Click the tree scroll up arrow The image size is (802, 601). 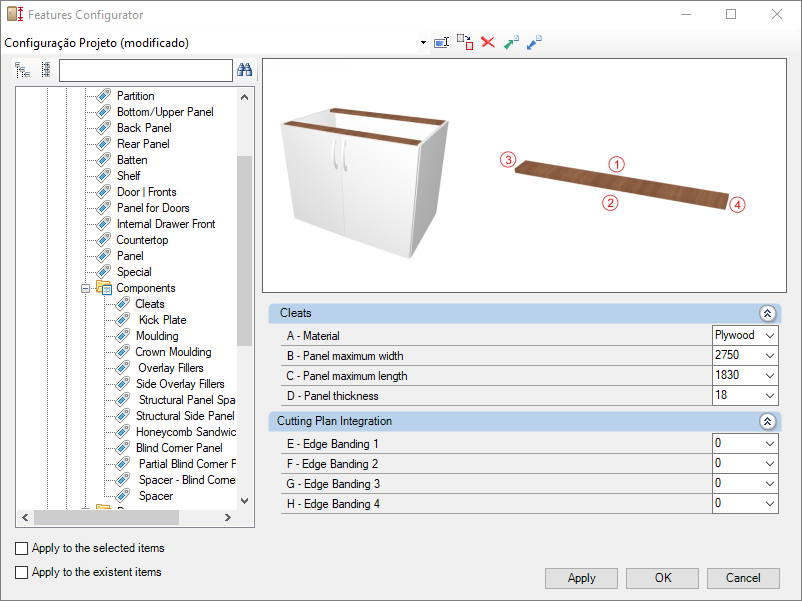[244, 97]
